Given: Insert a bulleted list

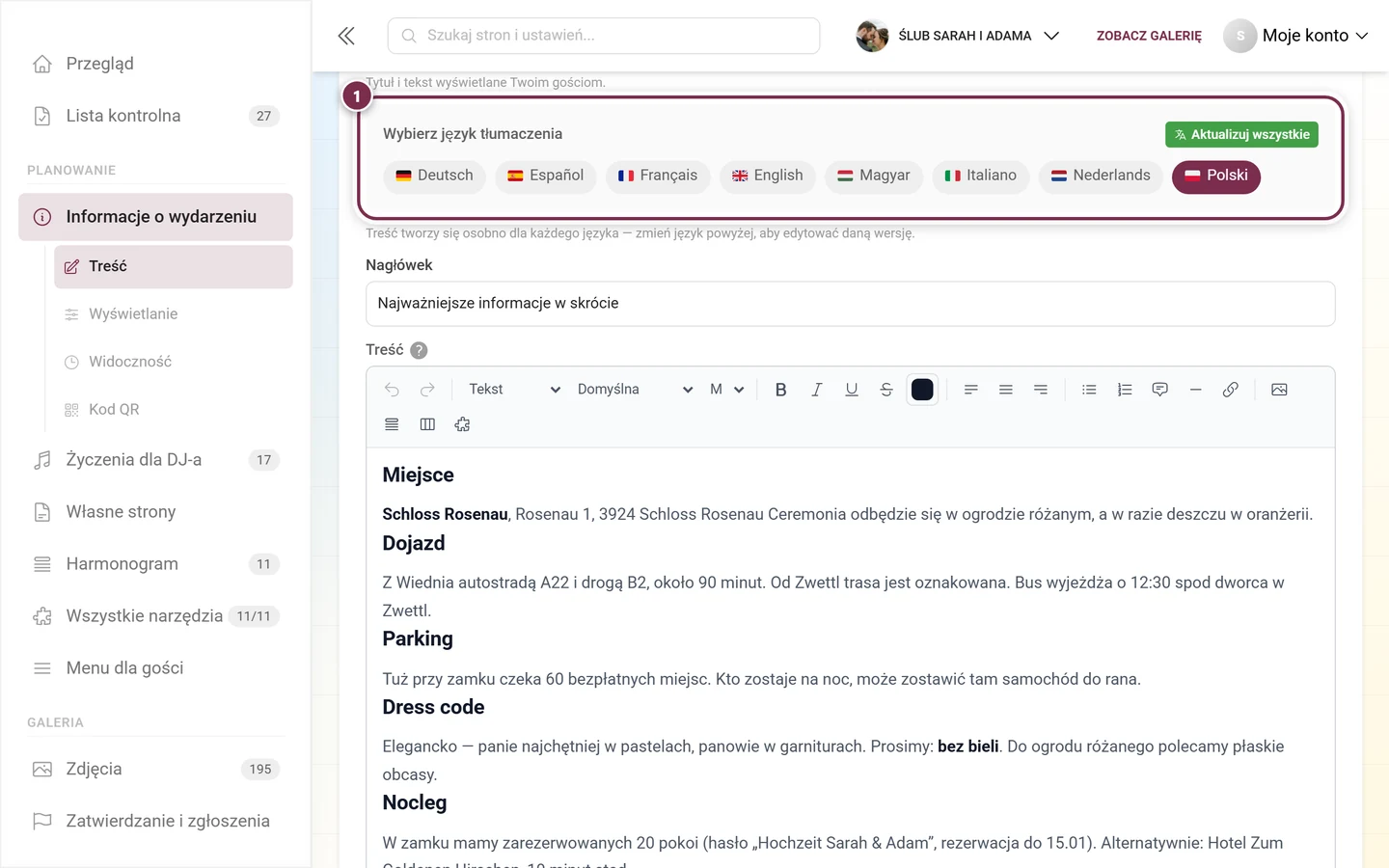Looking at the screenshot, I should click(1089, 390).
